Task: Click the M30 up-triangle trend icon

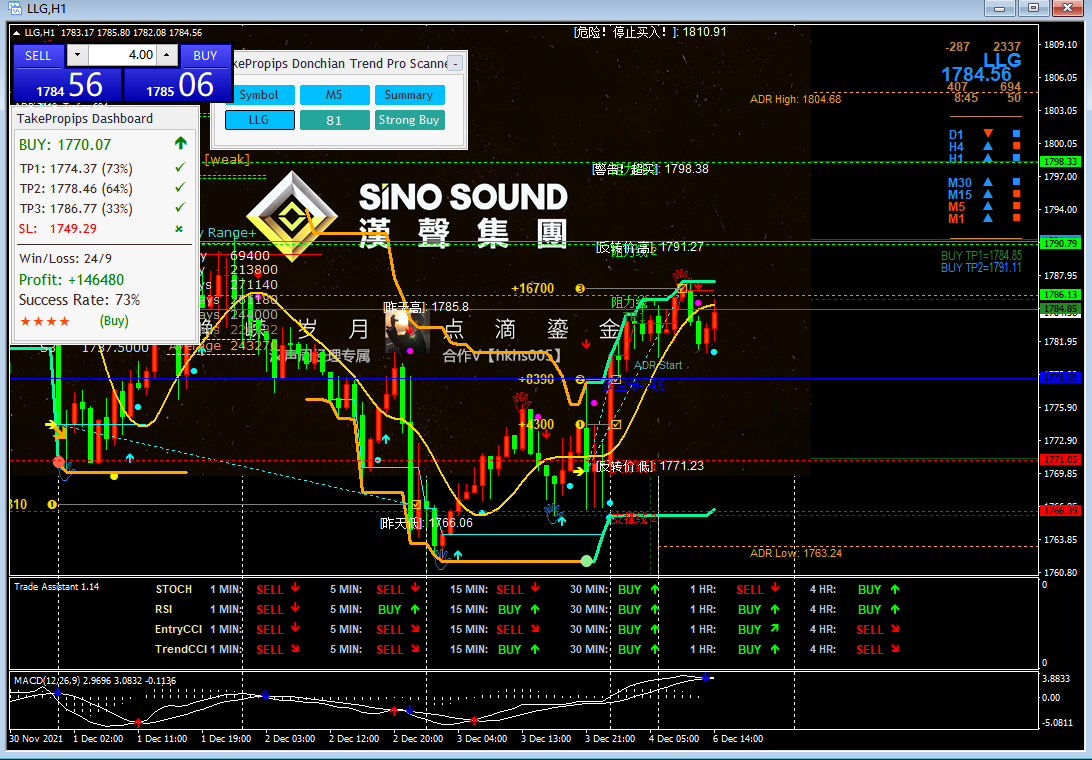Action: click(988, 182)
